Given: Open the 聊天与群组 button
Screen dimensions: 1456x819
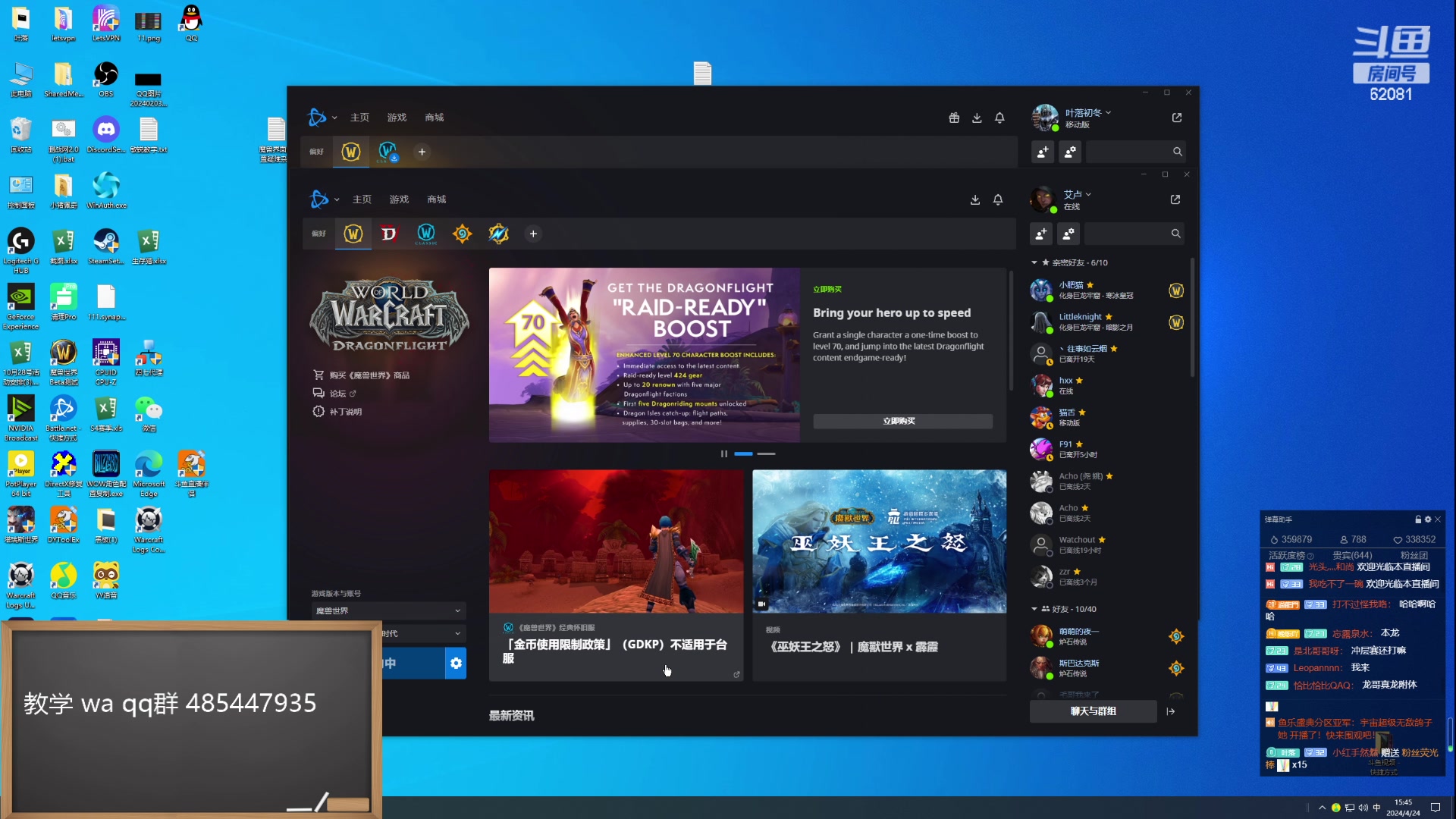Looking at the screenshot, I should [1093, 711].
